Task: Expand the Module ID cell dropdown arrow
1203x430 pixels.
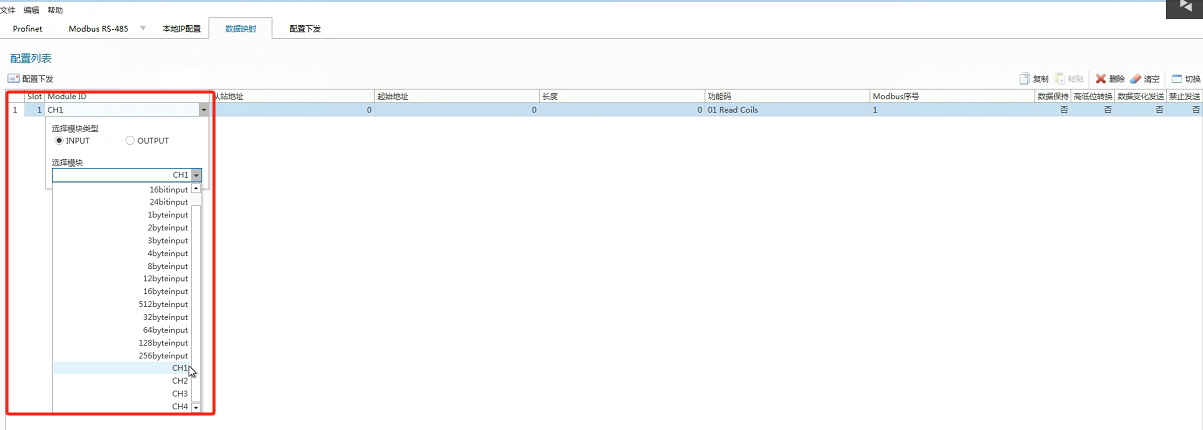Action: pos(204,110)
